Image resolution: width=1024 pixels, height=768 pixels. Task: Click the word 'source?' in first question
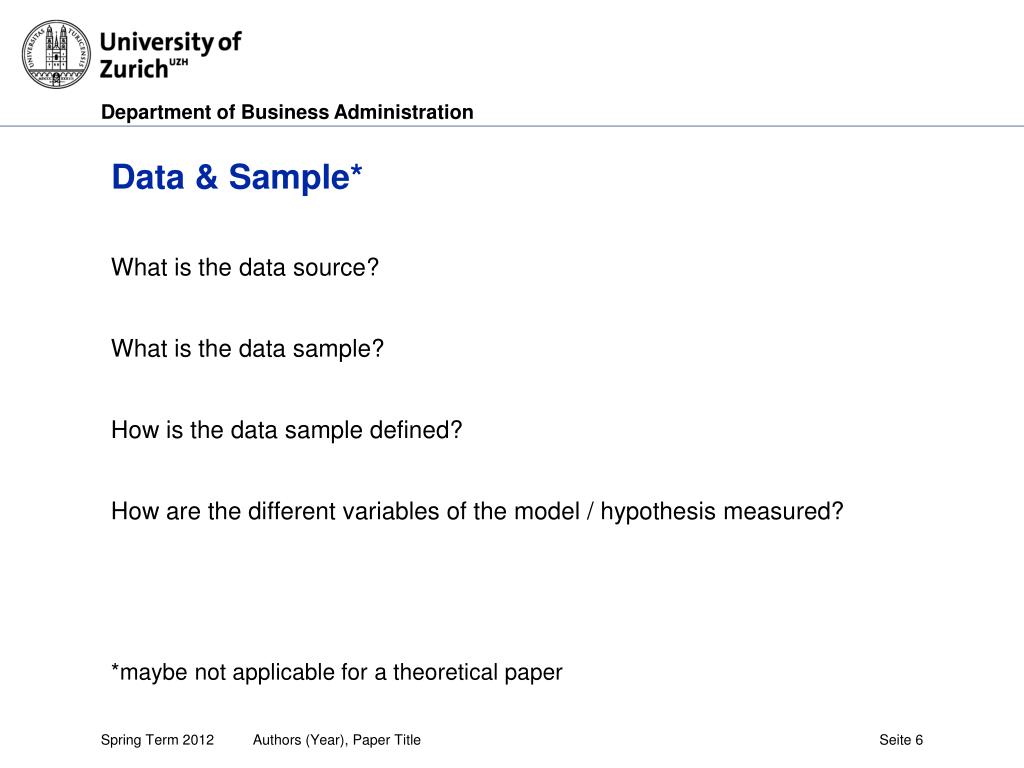point(336,268)
